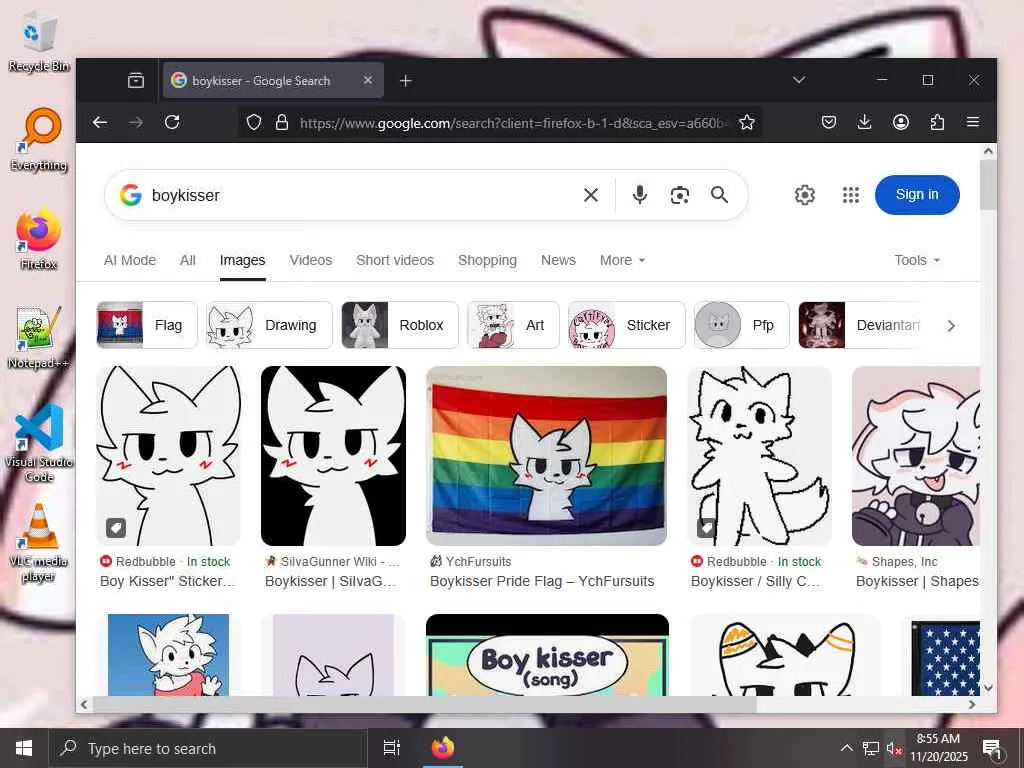Open the Pocket save icon

829,122
